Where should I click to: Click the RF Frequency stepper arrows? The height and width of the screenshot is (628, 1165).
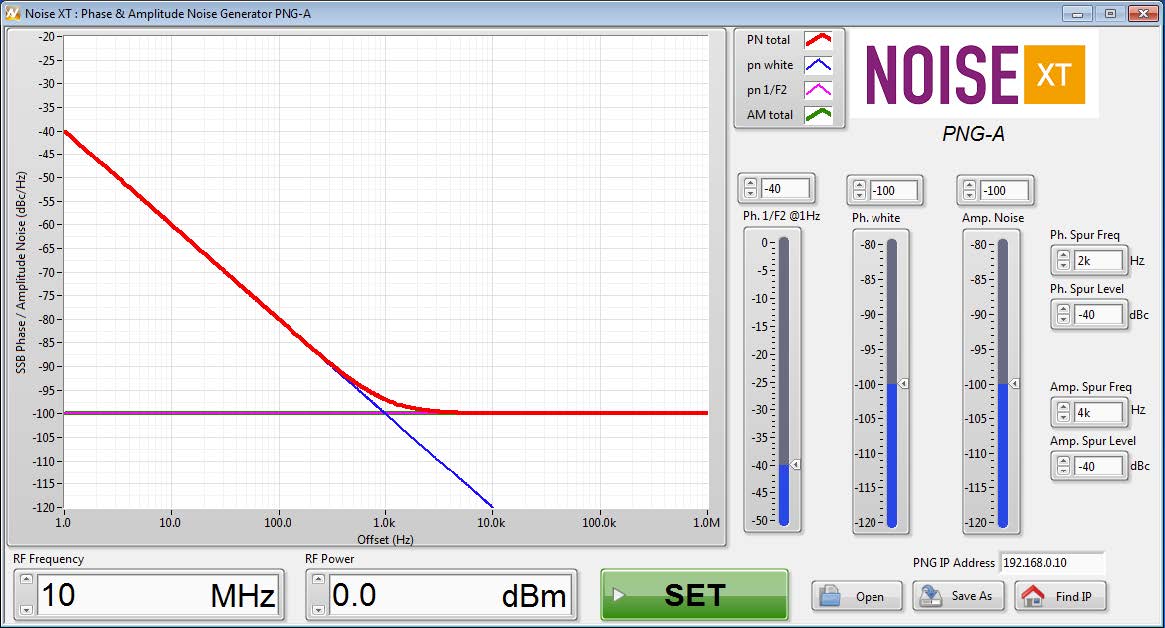tap(24, 597)
